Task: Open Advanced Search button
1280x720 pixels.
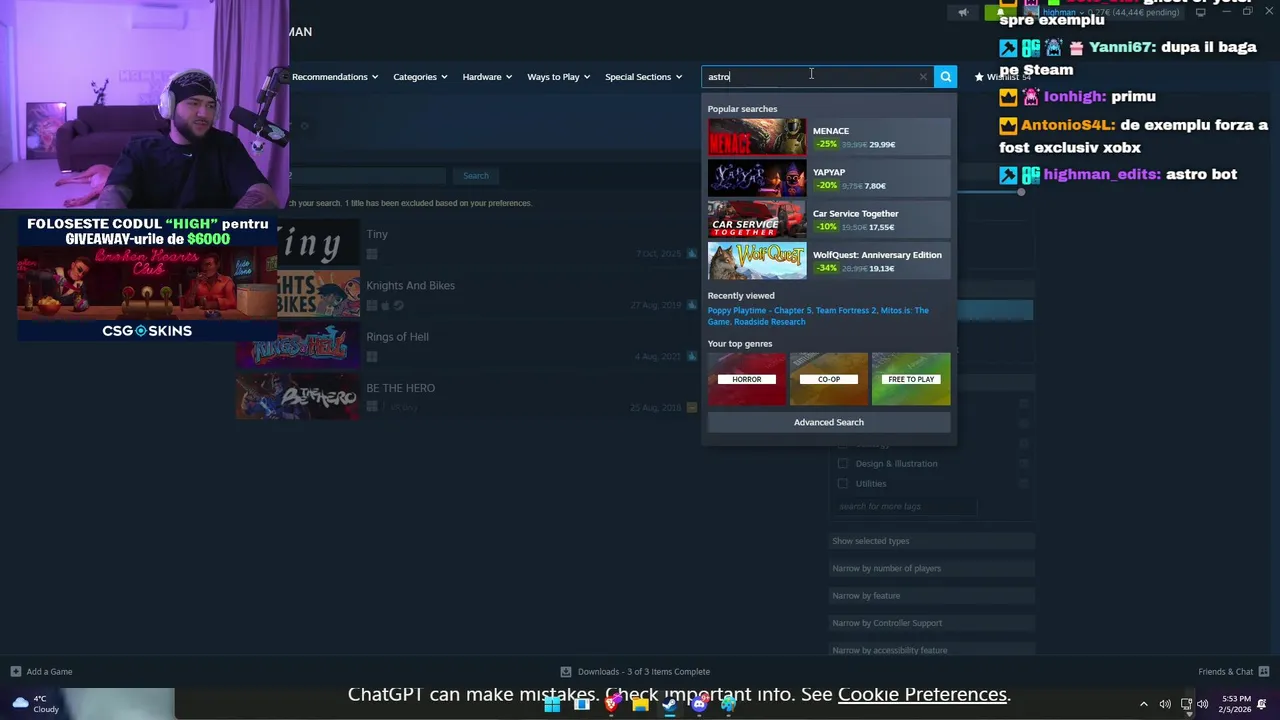Action: coord(829,422)
